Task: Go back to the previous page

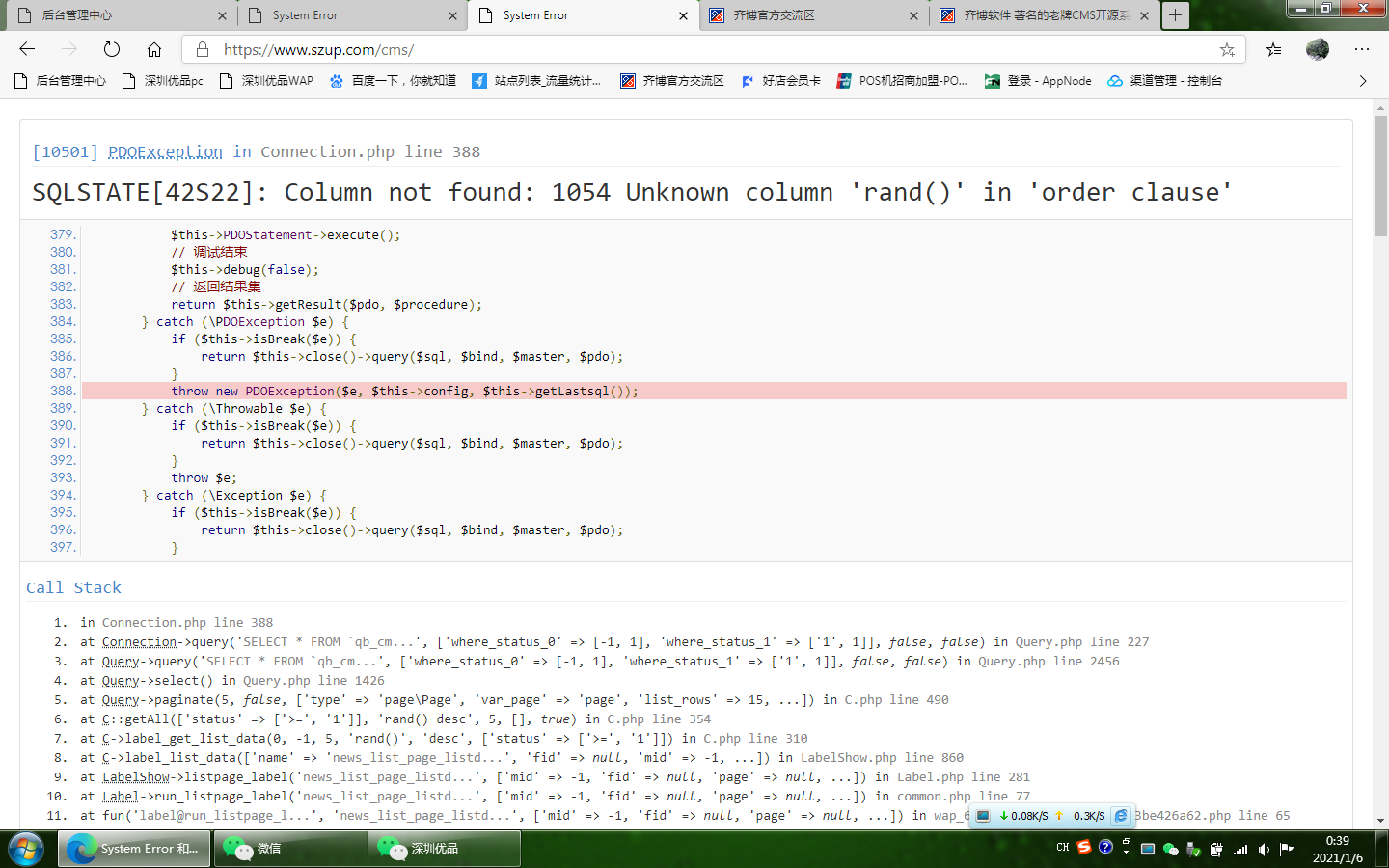Action: [27, 49]
